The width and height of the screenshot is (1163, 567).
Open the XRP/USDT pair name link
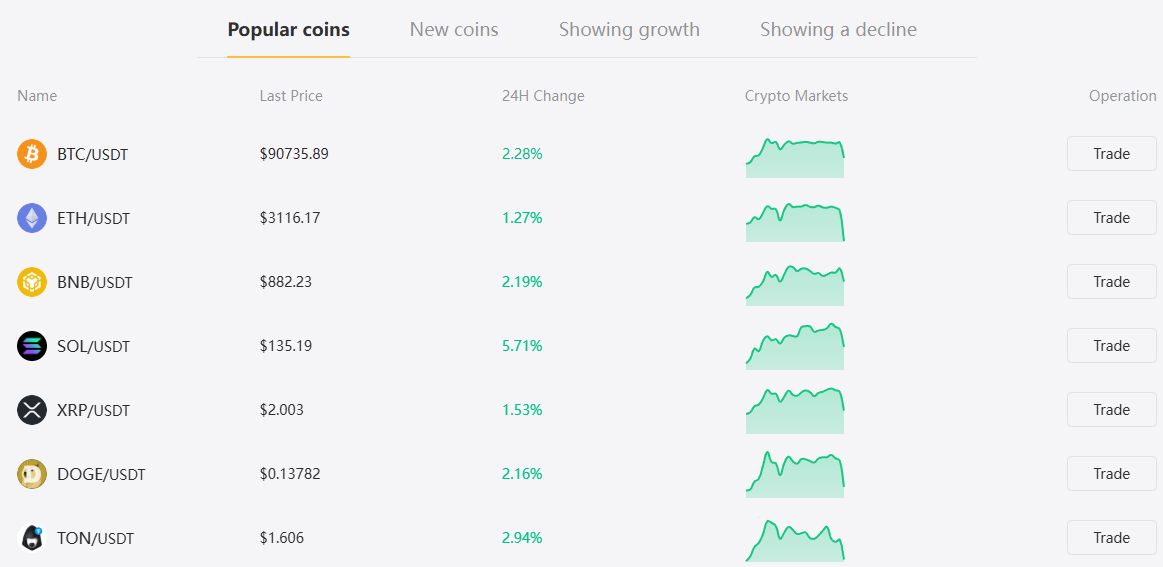click(x=93, y=411)
